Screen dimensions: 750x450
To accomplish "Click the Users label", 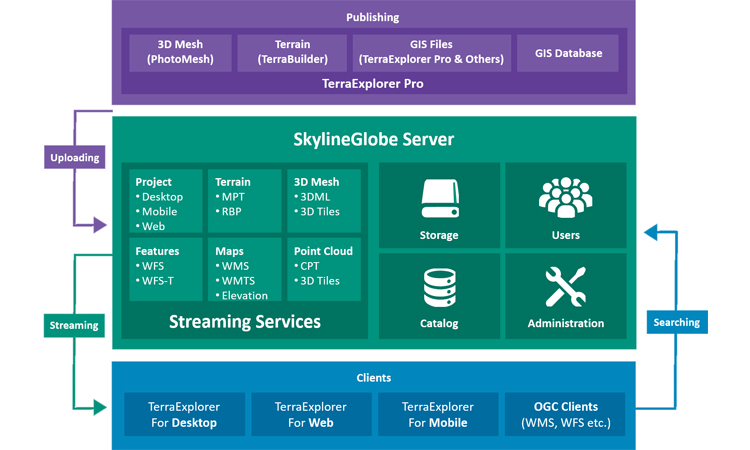I will 565,235.
